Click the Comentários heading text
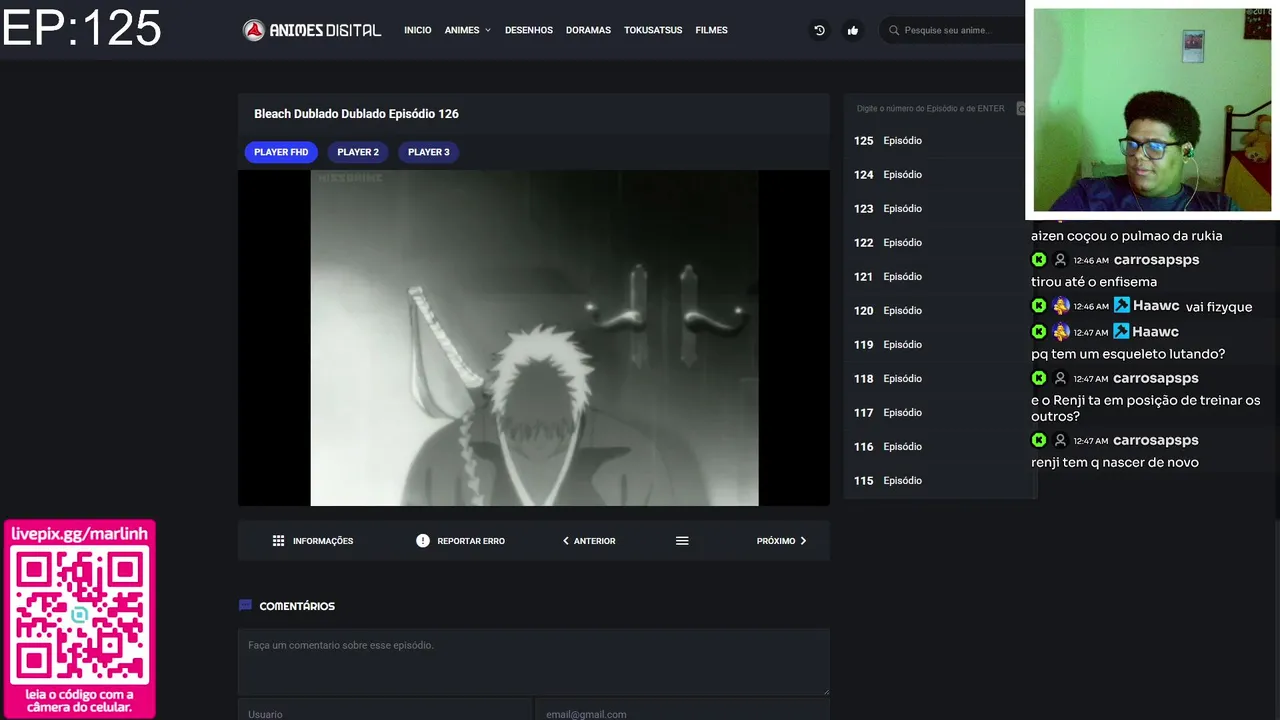 tap(297, 606)
